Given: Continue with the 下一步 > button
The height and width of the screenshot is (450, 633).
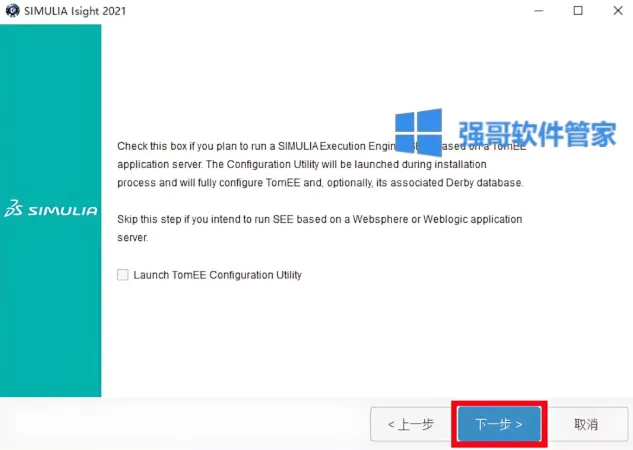Looking at the screenshot, I should tap(499, 424).
